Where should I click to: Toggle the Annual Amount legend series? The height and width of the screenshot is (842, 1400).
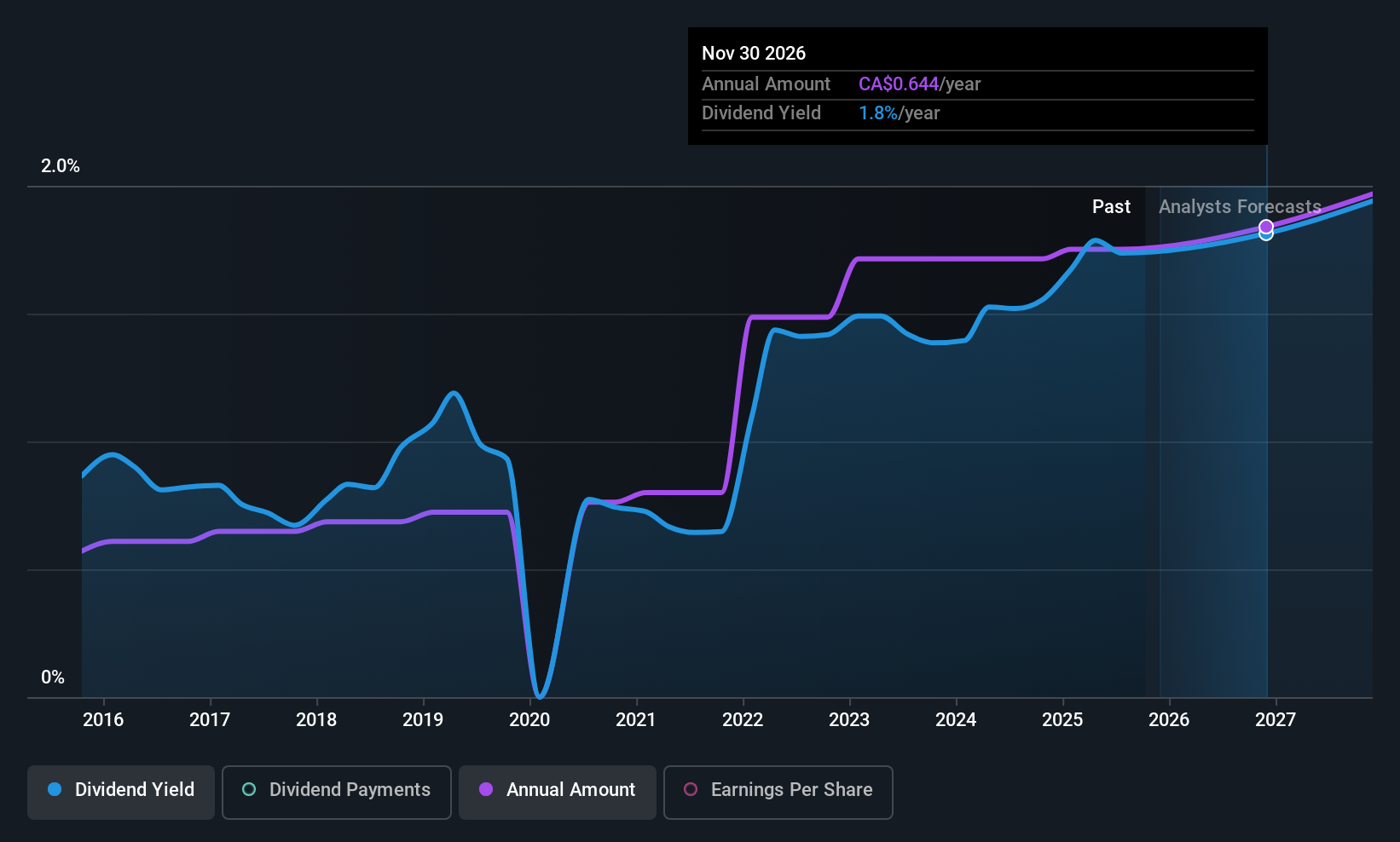[558, 791]
